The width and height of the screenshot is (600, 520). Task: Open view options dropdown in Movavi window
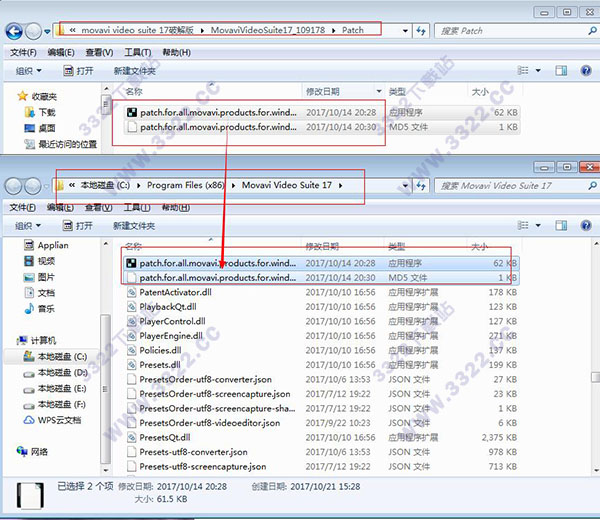point(538,225)
